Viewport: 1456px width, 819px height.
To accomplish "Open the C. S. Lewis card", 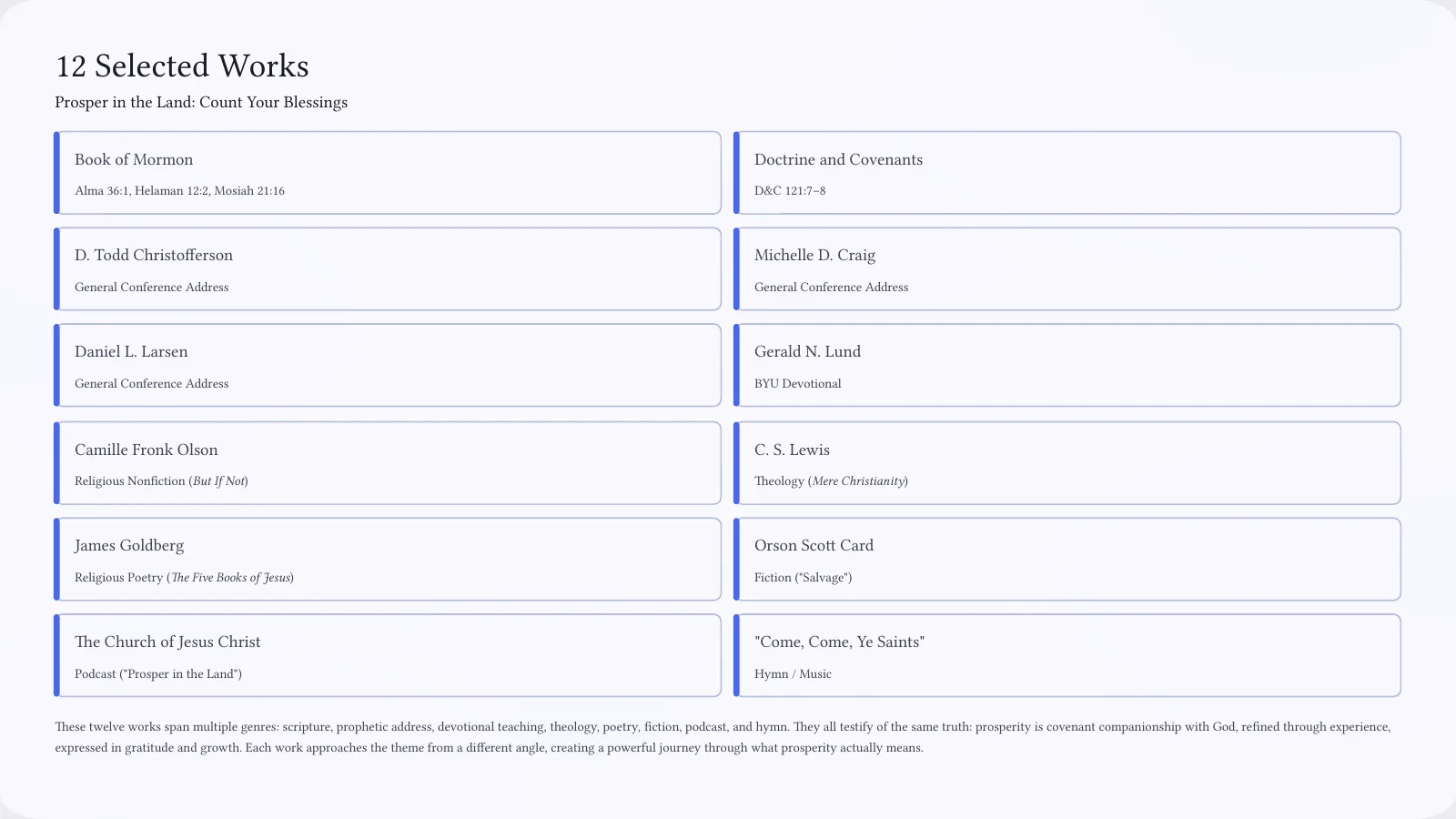I will [x=1067, y=463].
